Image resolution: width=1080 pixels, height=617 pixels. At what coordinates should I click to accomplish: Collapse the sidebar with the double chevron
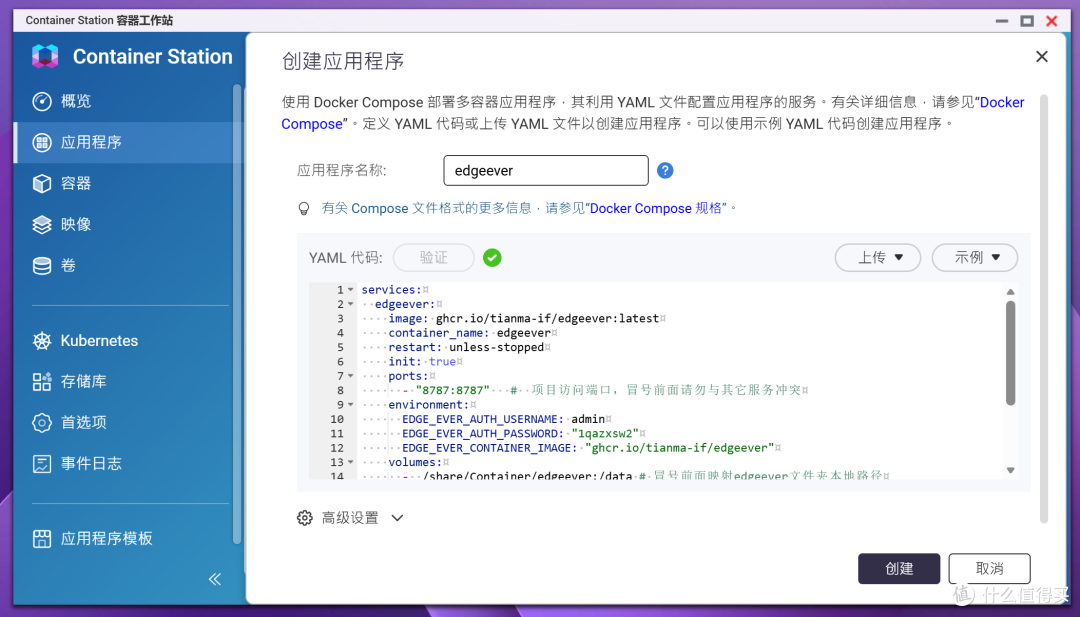coord(215,578)
